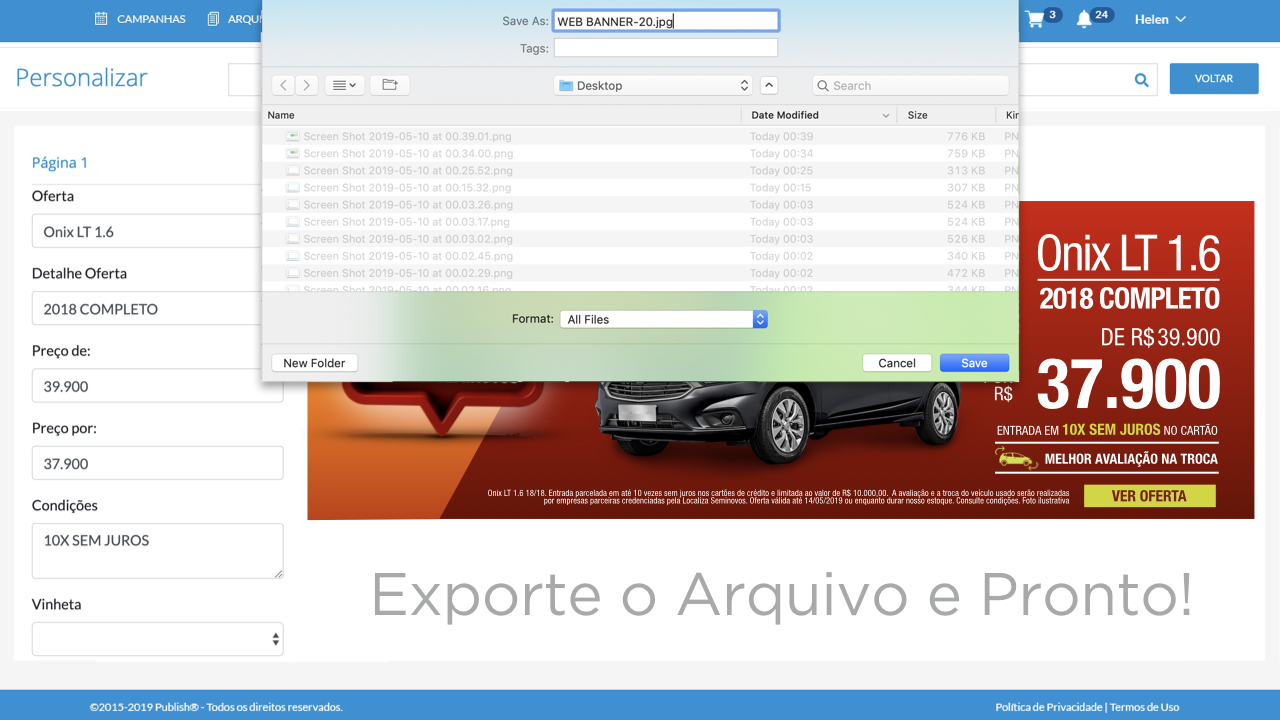Open the shopping cart icon
Image resolution: width=1280 pixels, height=720 pixels.
(1034, 19)
